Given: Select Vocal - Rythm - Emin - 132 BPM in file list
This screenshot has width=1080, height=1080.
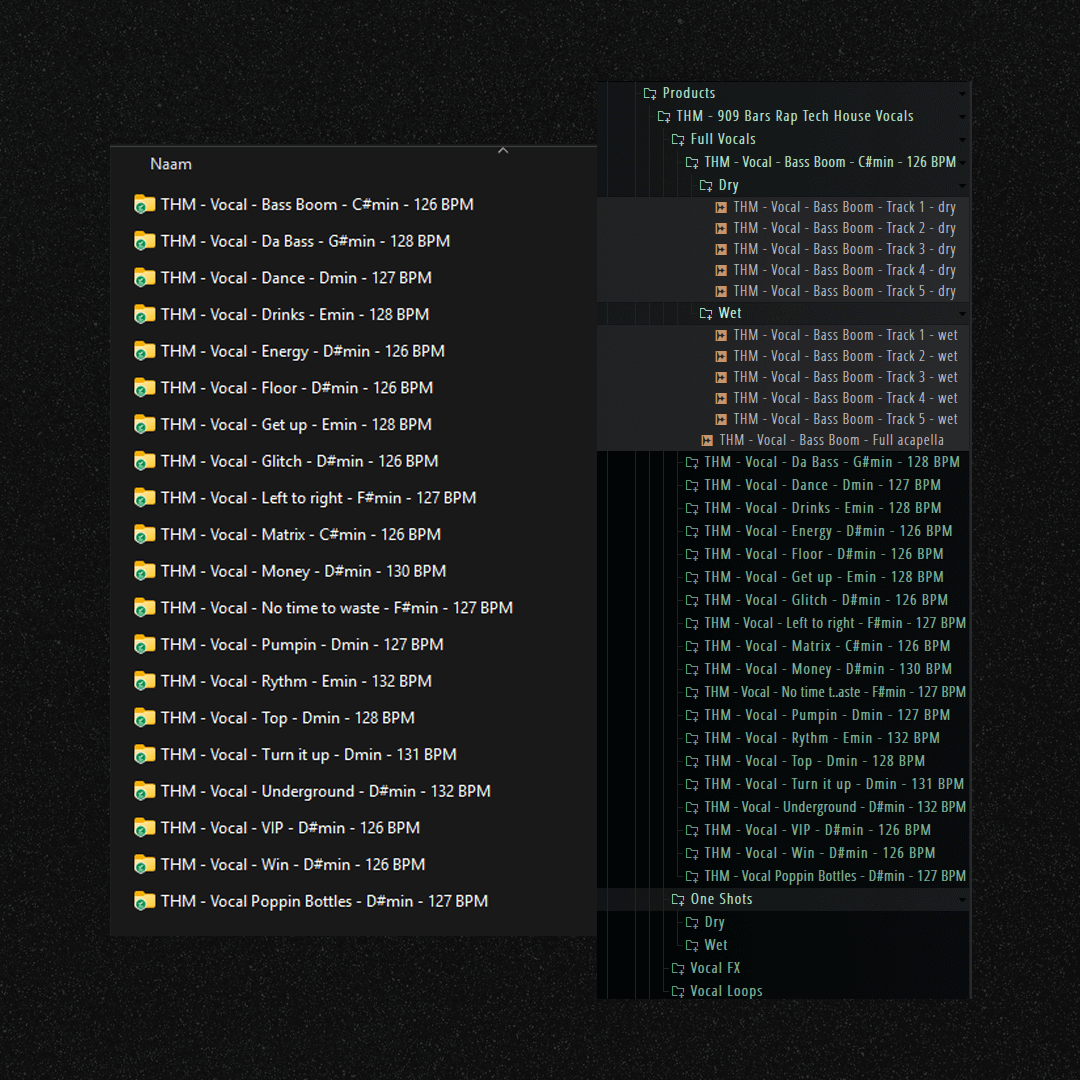Looking at the screenshot, I should [296, 681].
